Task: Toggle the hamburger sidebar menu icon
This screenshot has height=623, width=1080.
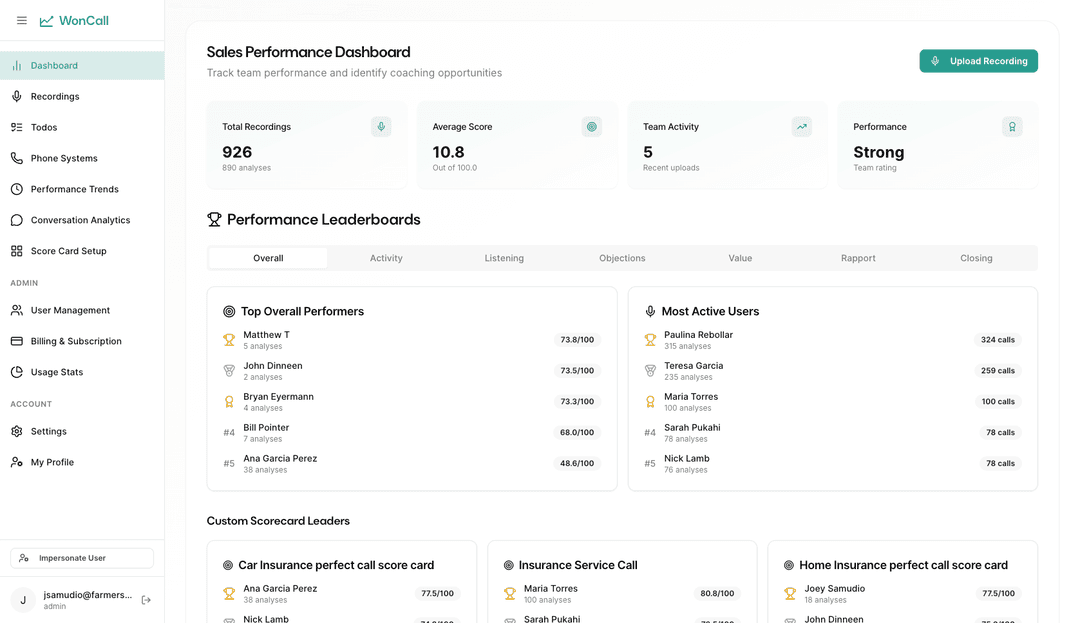Action: pyautogui.click(x=22, y=21)
